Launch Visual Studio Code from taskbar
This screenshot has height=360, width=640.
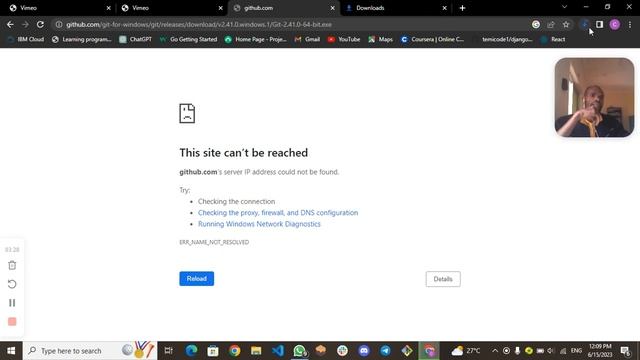tap(278, 351)
